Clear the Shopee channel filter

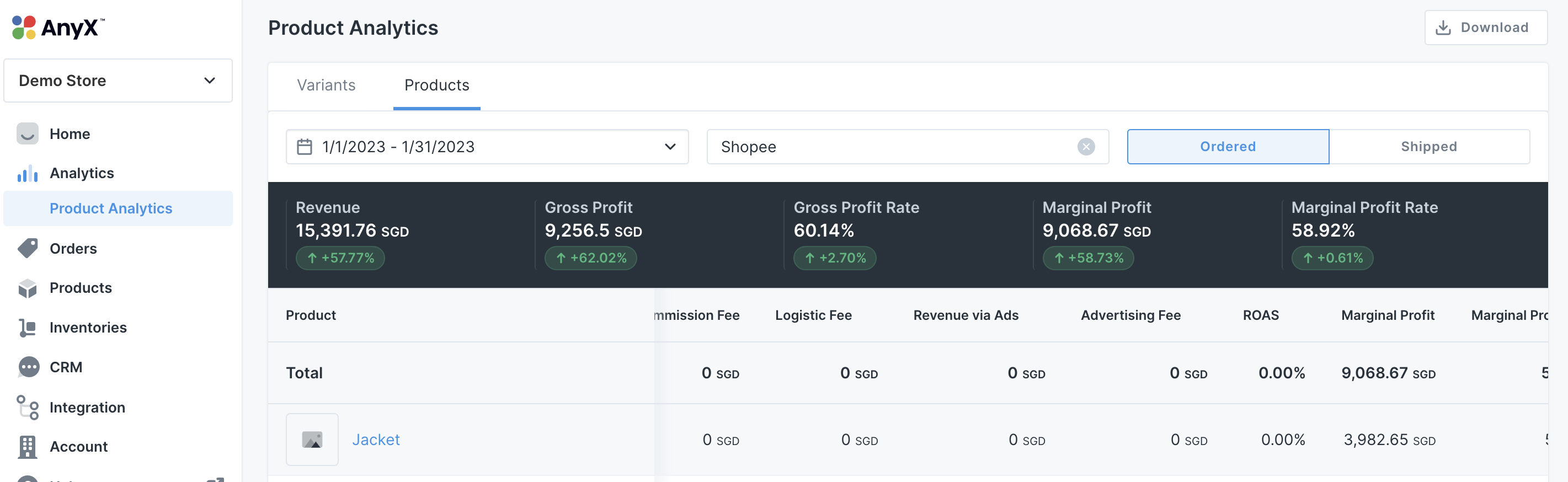point(1086,147)
